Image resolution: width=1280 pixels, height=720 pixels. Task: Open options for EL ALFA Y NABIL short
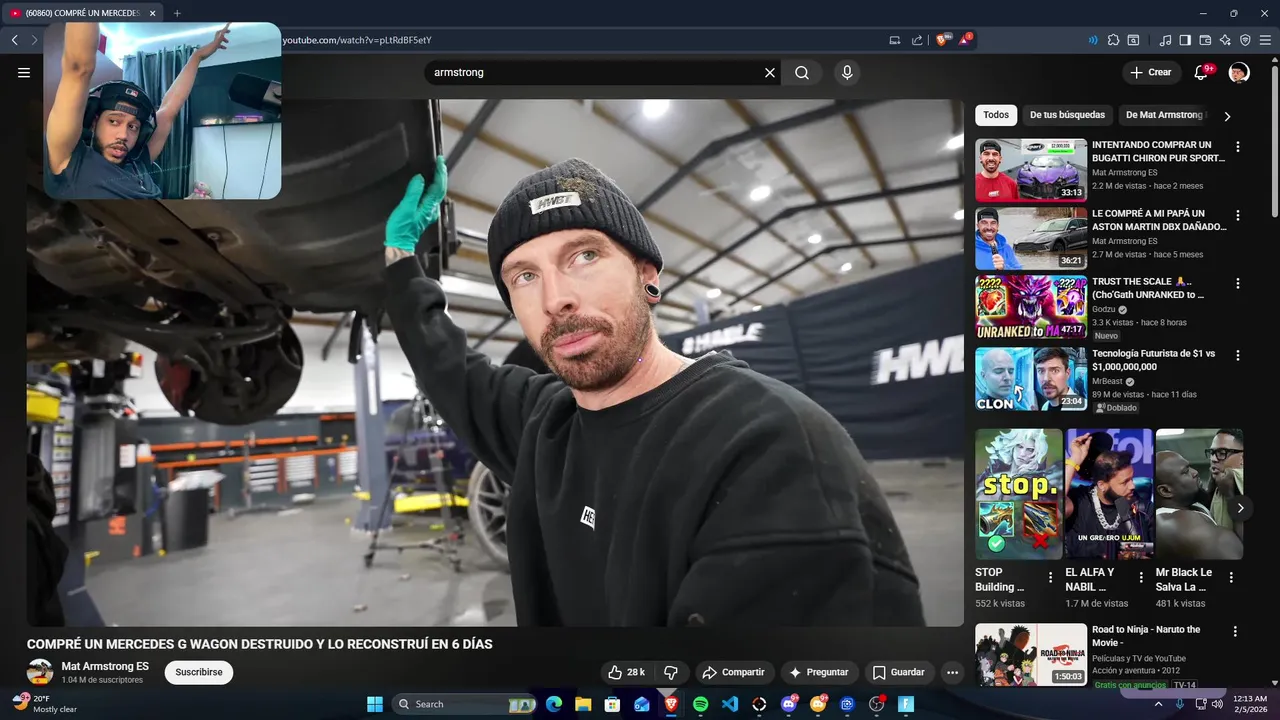point(1141,577)
